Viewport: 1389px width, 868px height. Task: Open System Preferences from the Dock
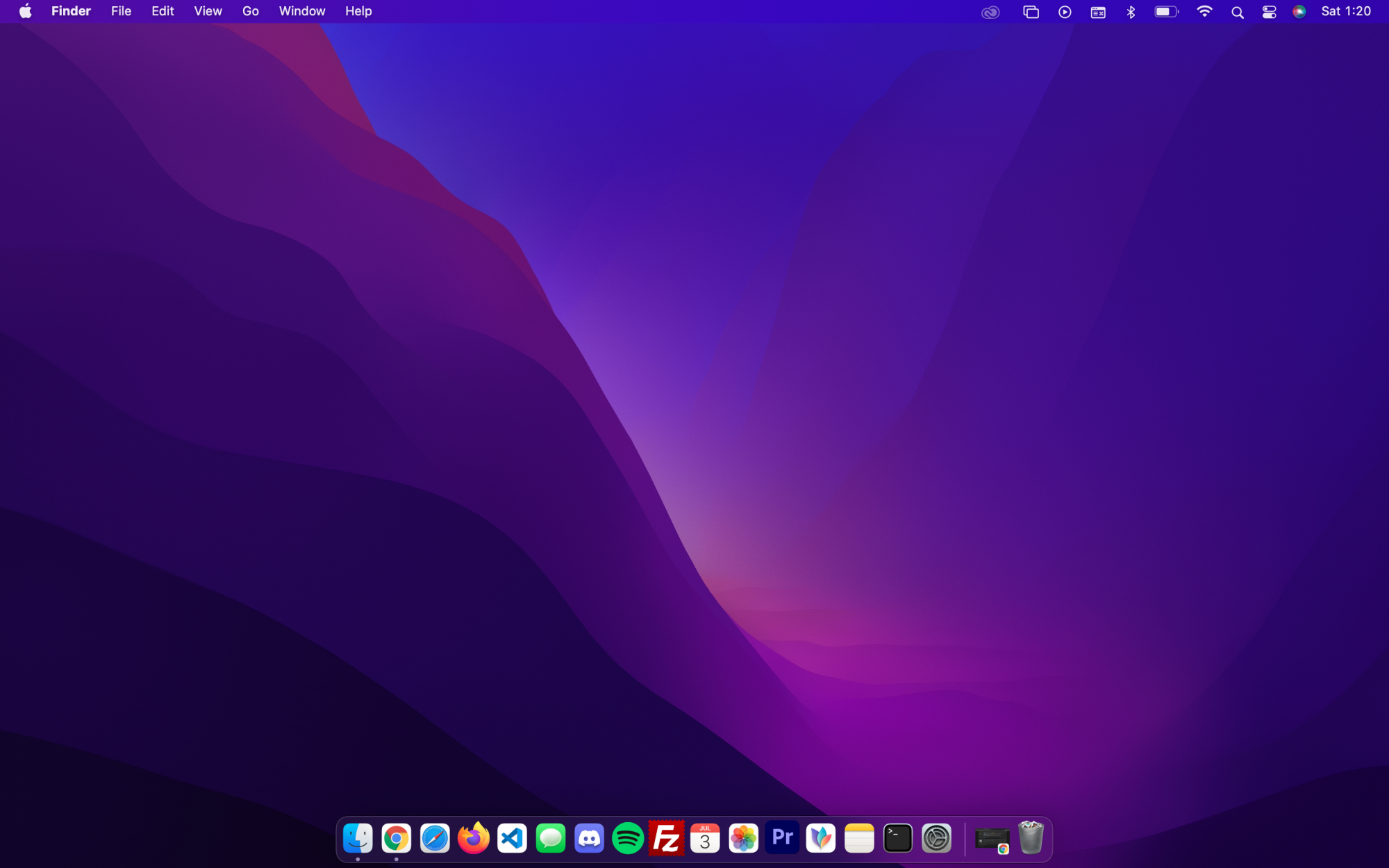click(937, 838)
